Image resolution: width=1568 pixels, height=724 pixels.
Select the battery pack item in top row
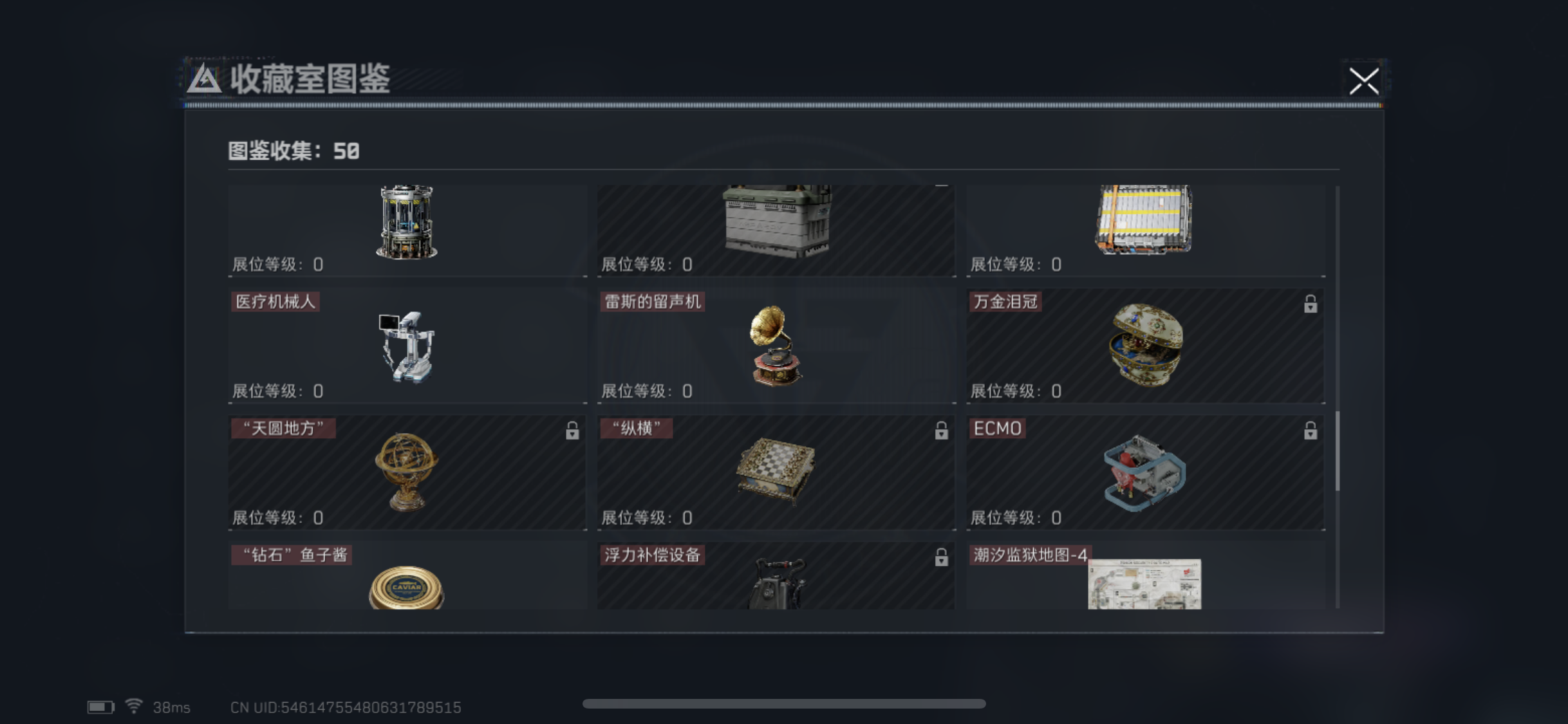tap(1144, 219)
